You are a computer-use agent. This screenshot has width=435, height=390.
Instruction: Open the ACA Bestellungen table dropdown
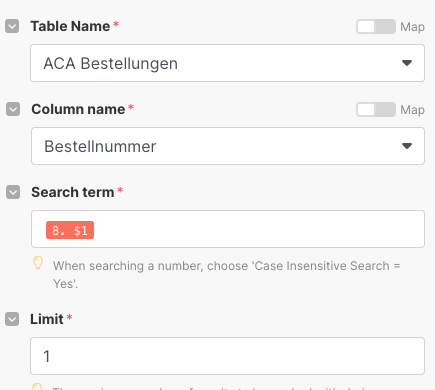coord(227,63)
